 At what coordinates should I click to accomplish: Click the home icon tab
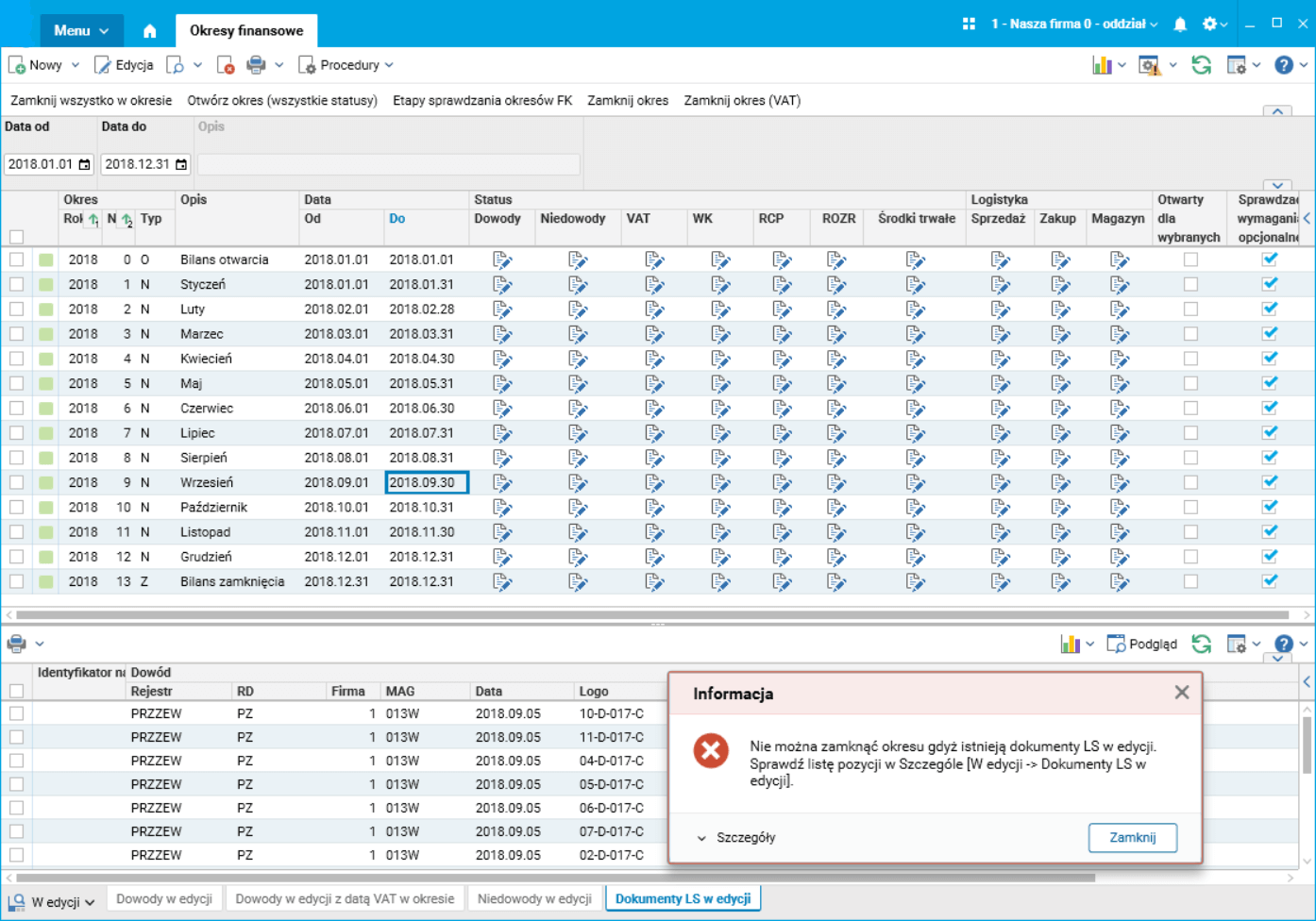point(149,30)
